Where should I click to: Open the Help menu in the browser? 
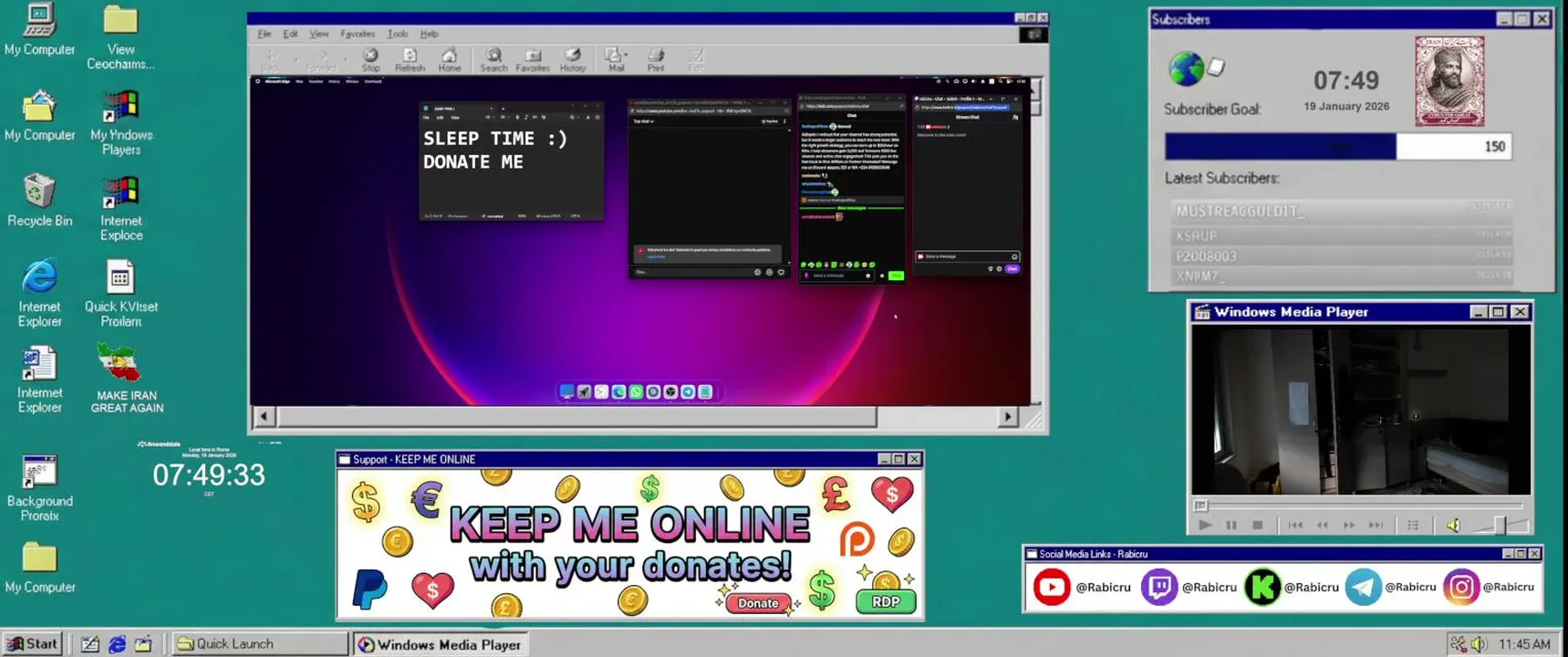pyautogui.click(x=429, y=34)
